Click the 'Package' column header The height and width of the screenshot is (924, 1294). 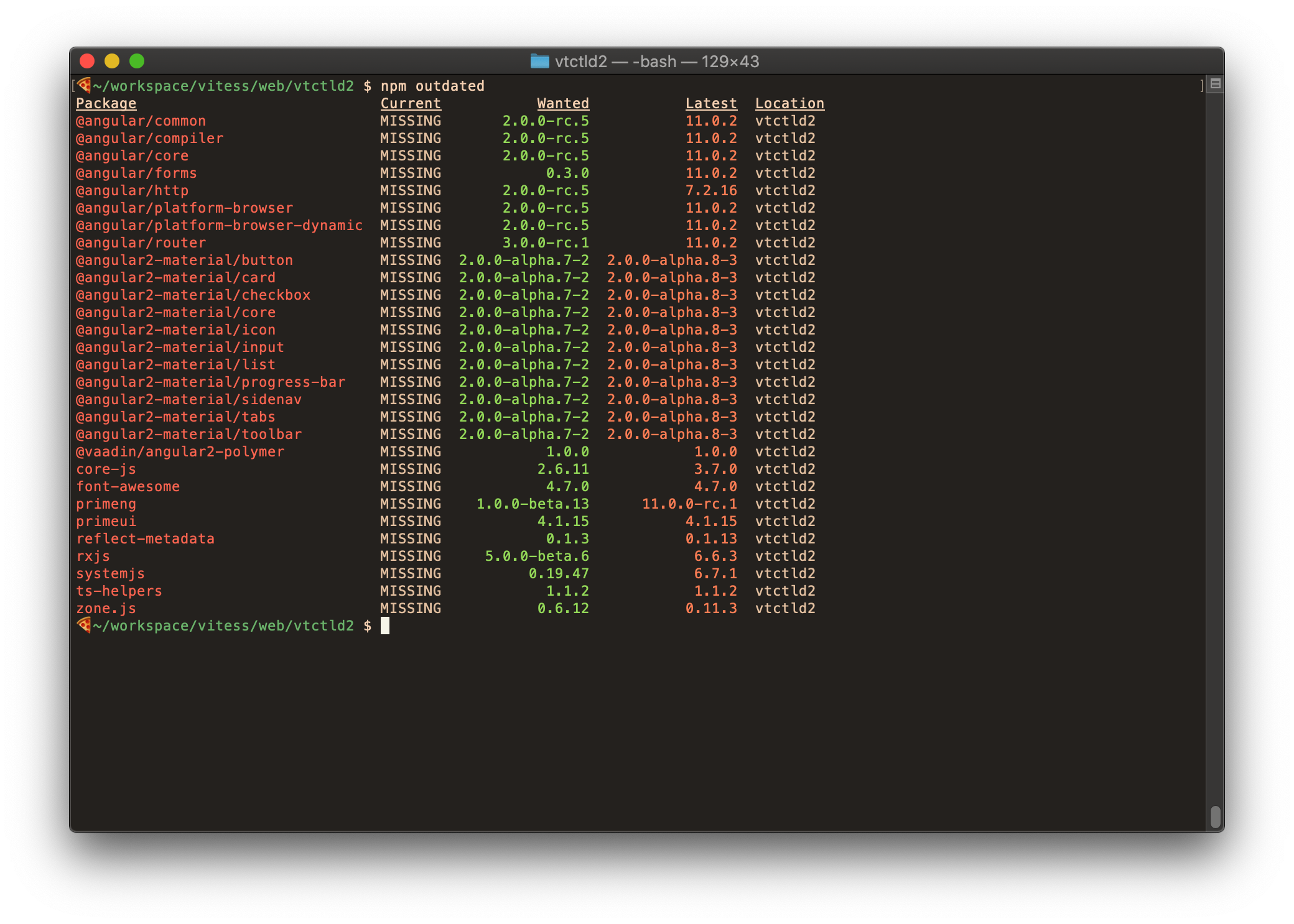click(106, 103)
